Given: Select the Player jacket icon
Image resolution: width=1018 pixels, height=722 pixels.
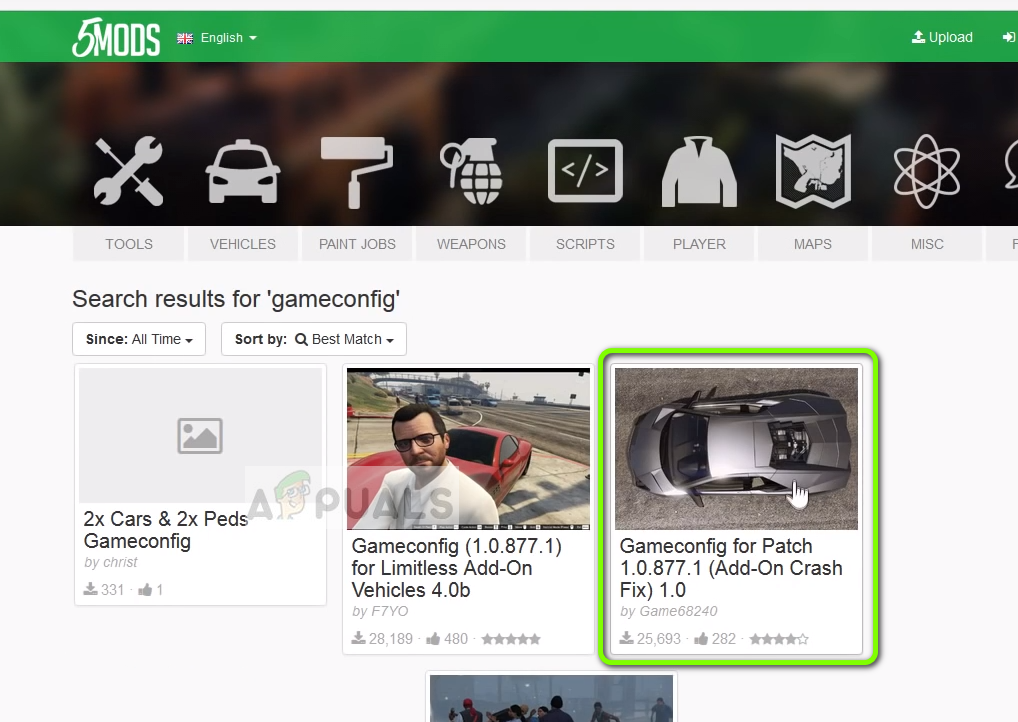Looking at the screenshot, I should coord(699,171).
